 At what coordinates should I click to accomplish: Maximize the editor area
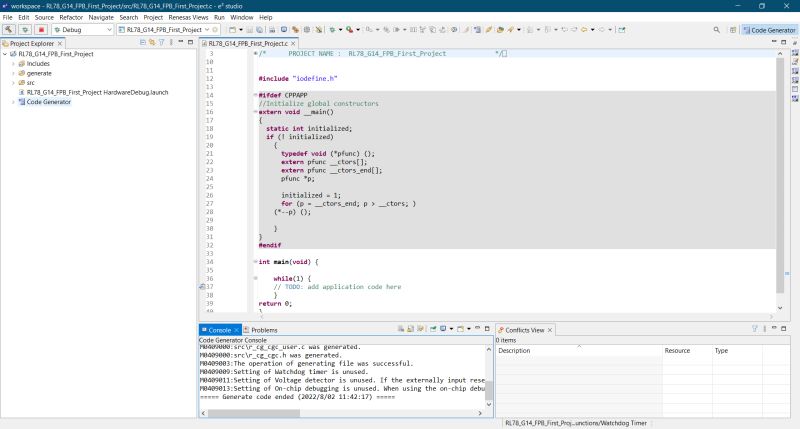784,42
